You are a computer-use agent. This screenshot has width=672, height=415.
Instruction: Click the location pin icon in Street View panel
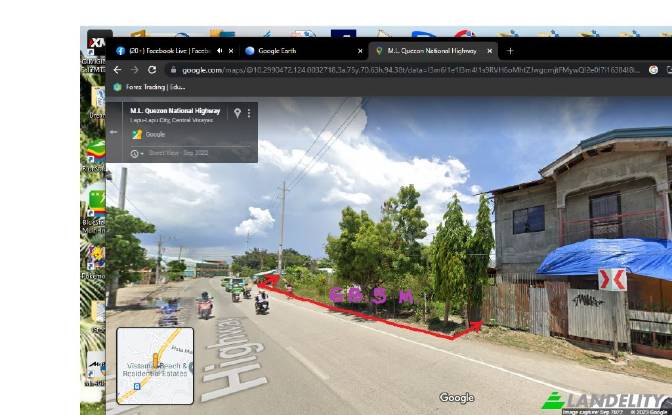click(x=237, y=113)
